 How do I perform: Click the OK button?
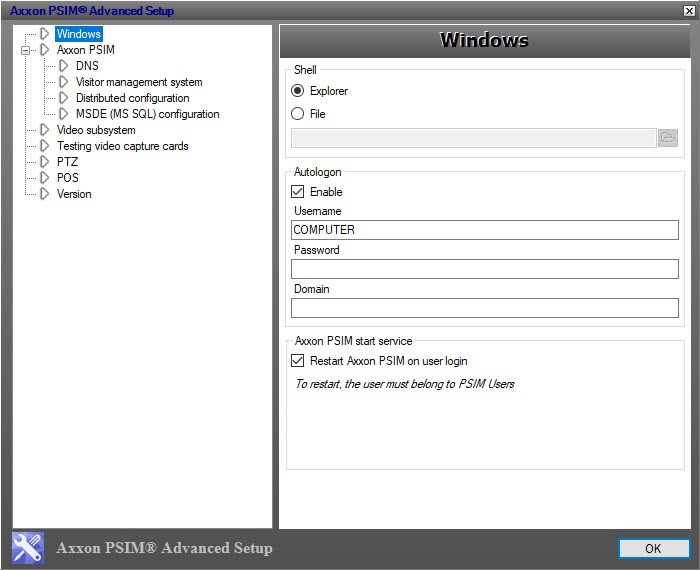pyautogui.click(x=654, y=548)
